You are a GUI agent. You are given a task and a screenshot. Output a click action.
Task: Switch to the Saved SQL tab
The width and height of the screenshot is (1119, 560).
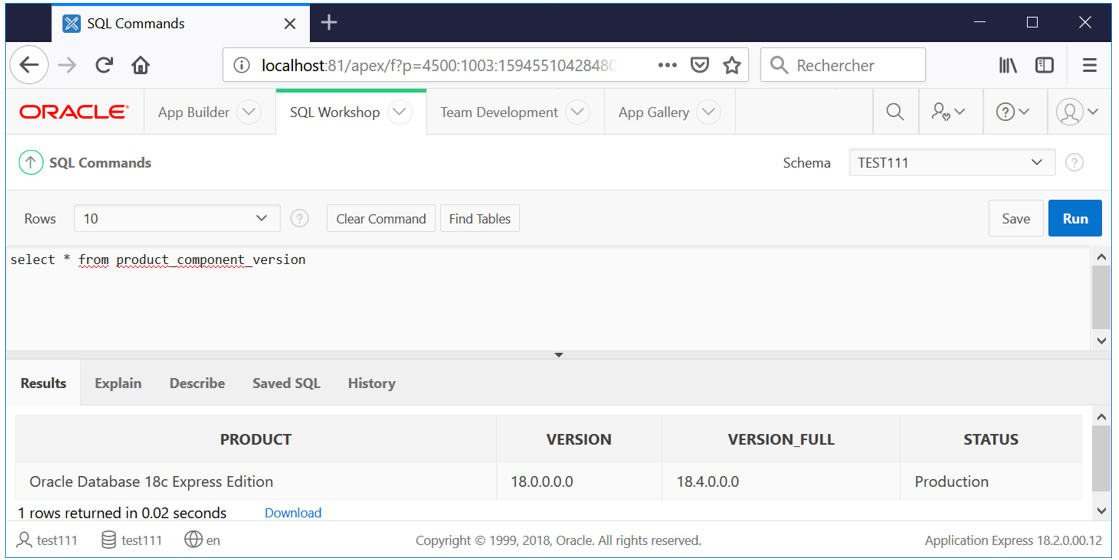(x=286, y=383)
